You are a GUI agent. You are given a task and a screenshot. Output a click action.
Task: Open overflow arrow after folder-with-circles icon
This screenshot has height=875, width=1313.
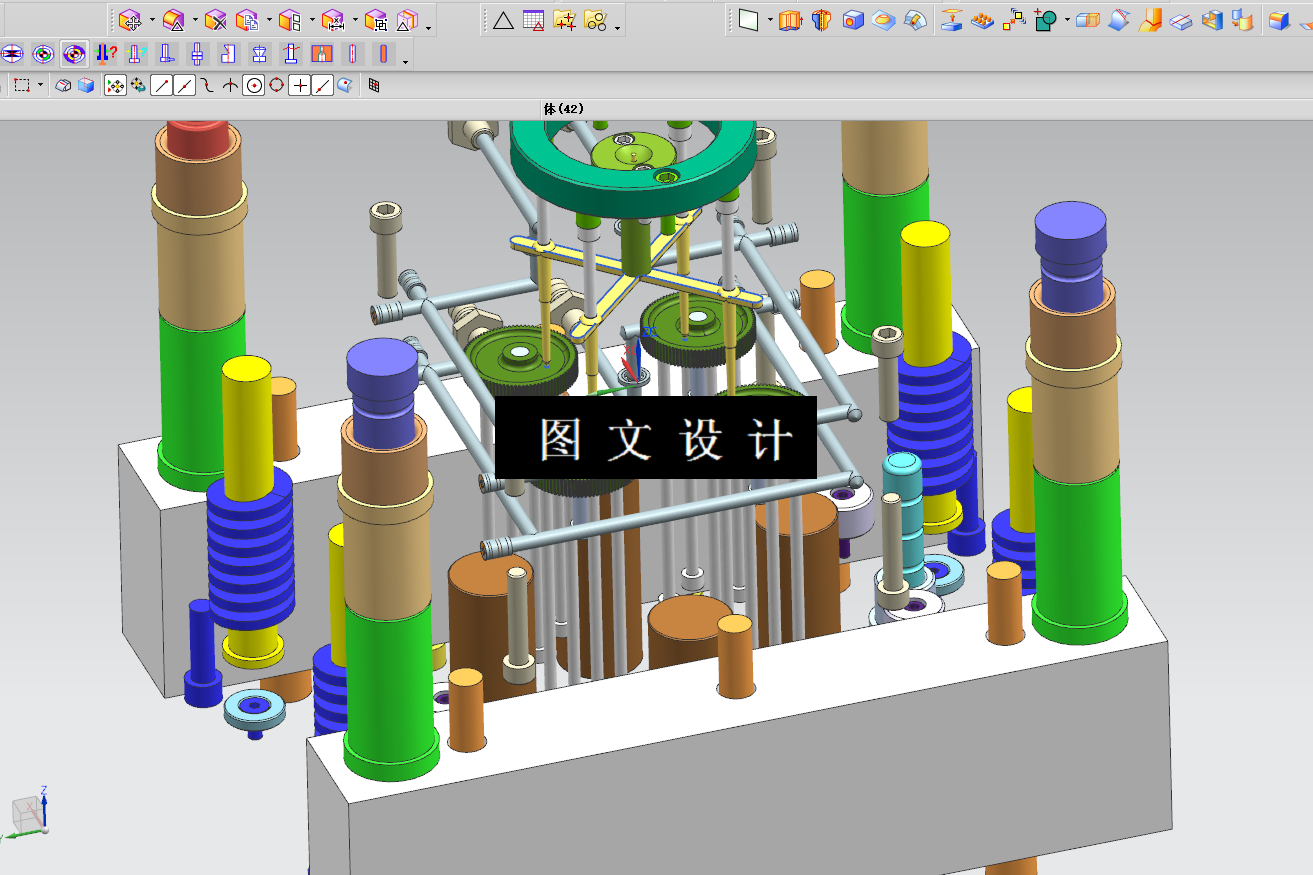[x=618, y=27]
